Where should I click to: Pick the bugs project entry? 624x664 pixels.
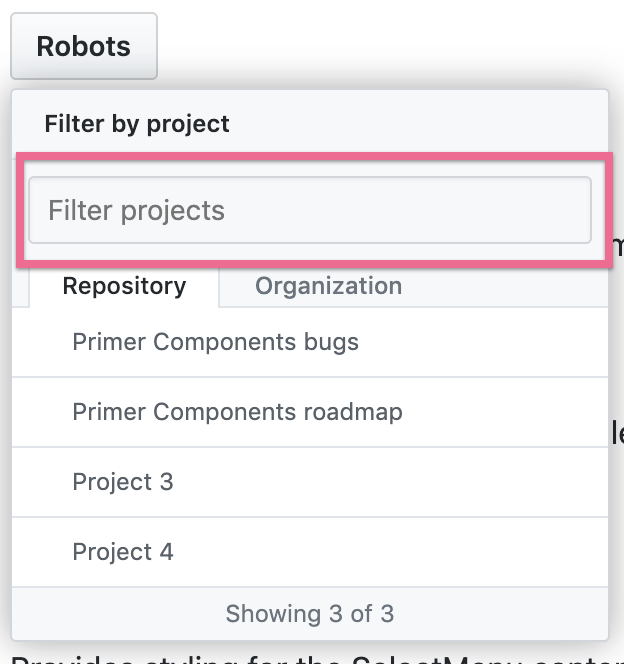(x=215, y=342)
